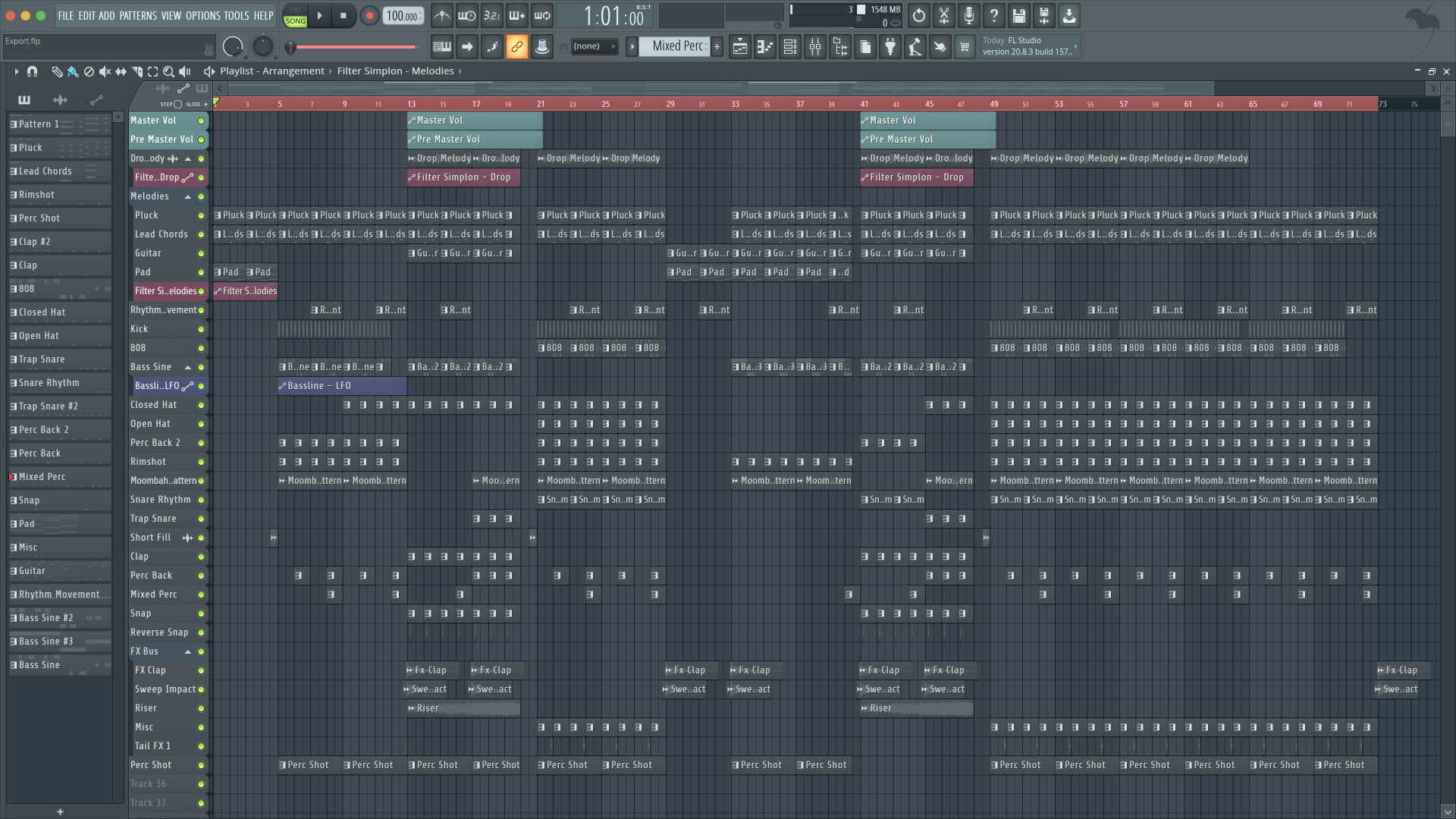Toggle the loop recording icon
This screenshot has height=819, width=1456.
tap(542, 15)
